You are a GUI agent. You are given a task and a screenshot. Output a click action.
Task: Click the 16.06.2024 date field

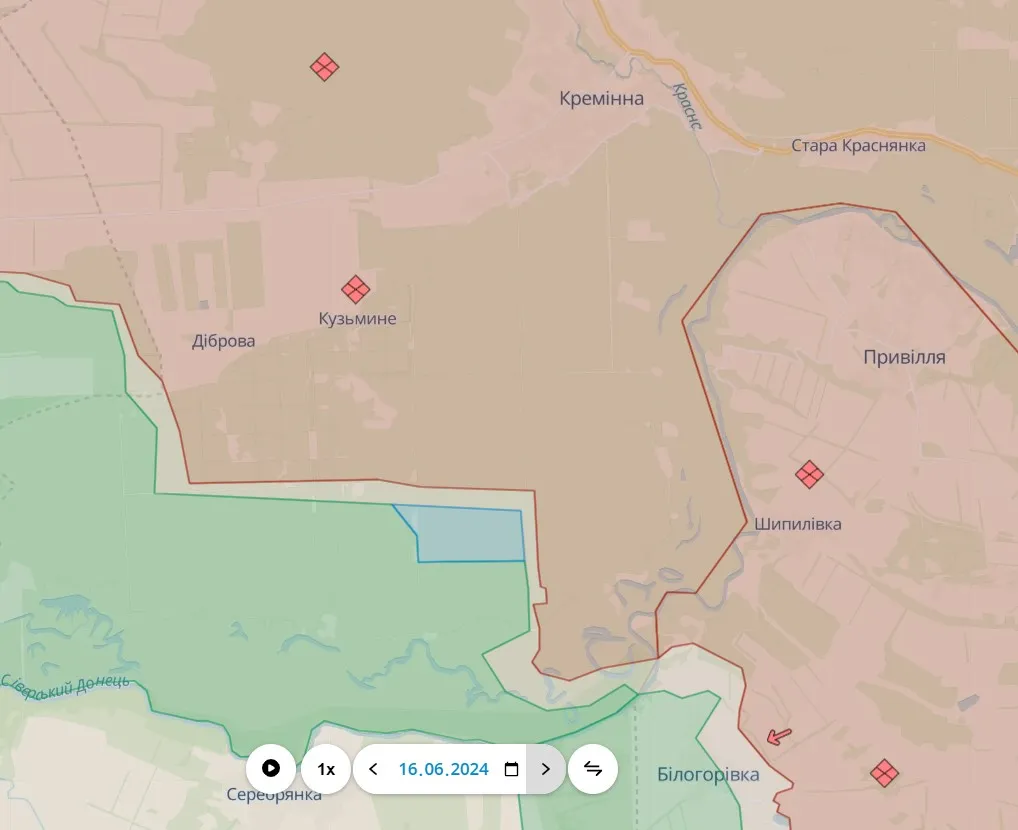[443, 769]
